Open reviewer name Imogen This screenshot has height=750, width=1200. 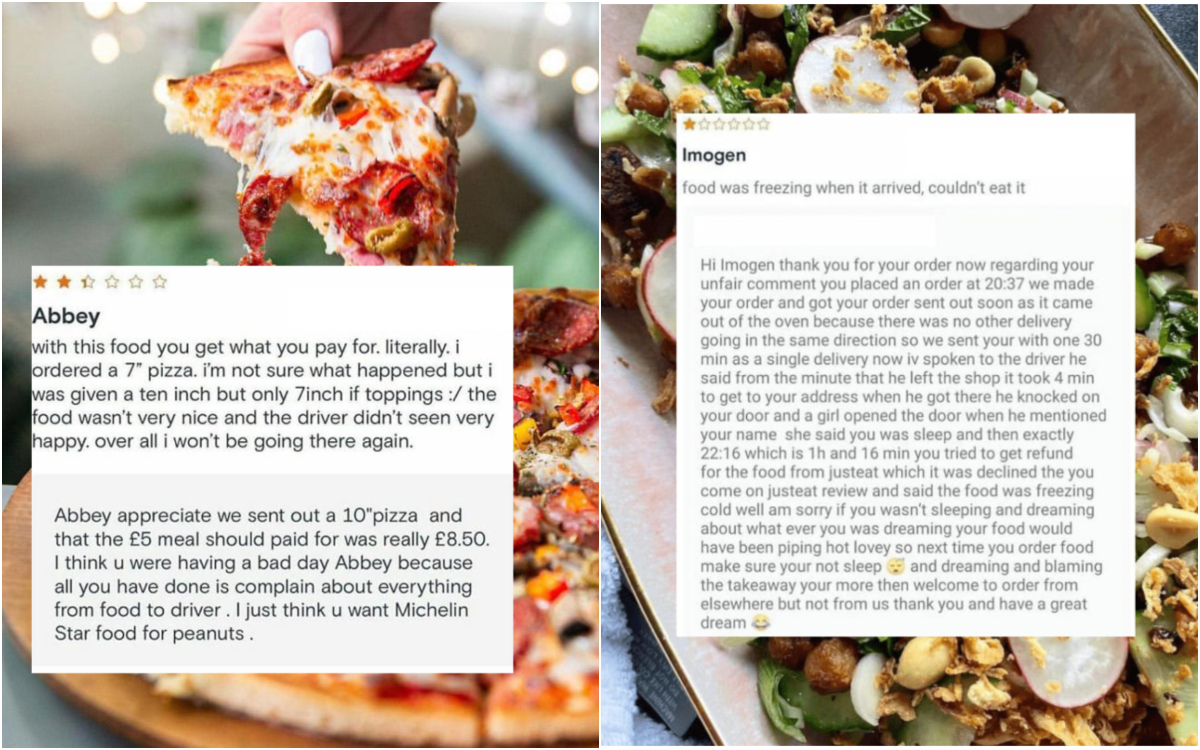tap(714, 156)
